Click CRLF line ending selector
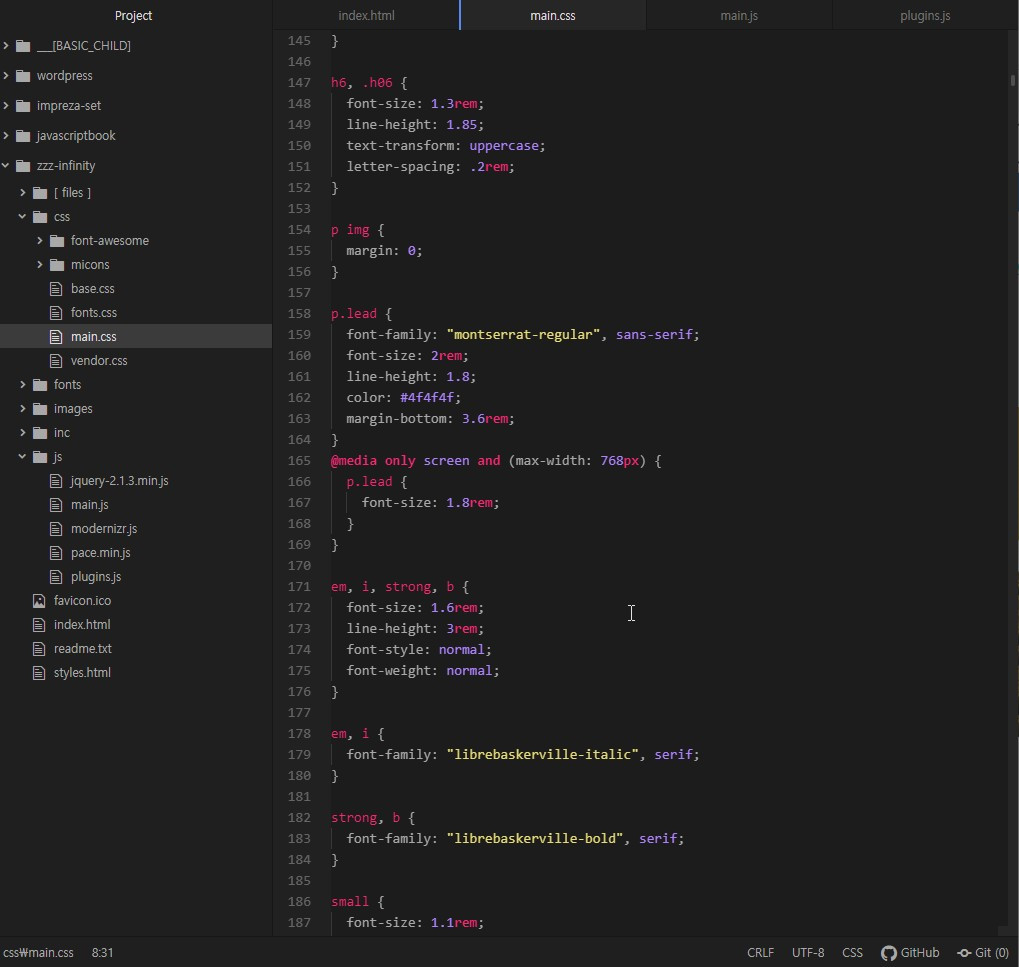The image size is (1019, 967). tap(760, 953)
